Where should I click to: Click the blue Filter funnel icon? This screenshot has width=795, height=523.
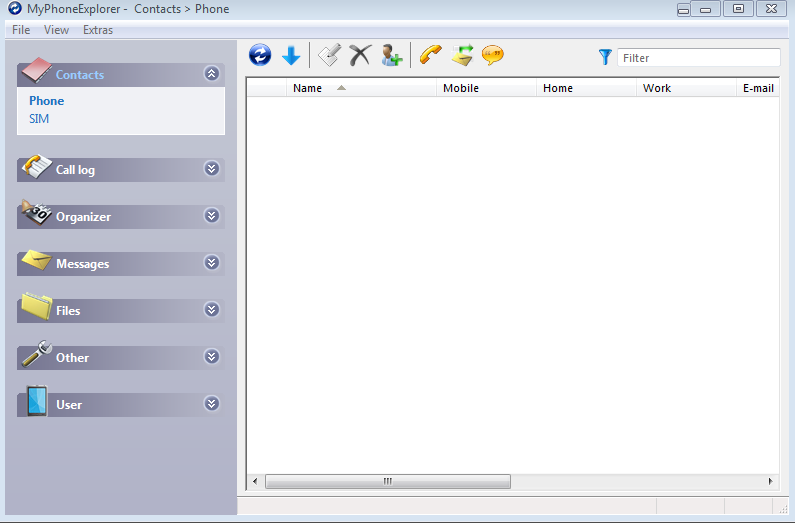[605, 57]
